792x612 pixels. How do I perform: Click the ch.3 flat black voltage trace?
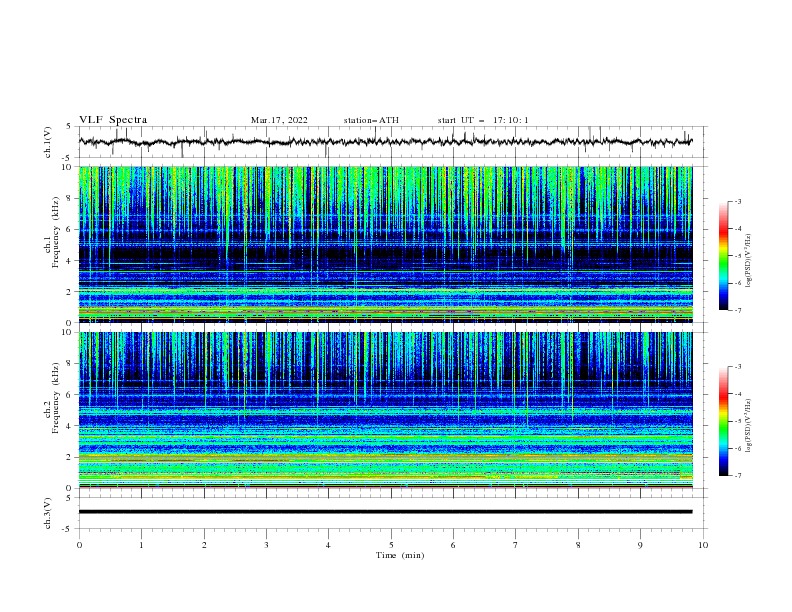385,512
